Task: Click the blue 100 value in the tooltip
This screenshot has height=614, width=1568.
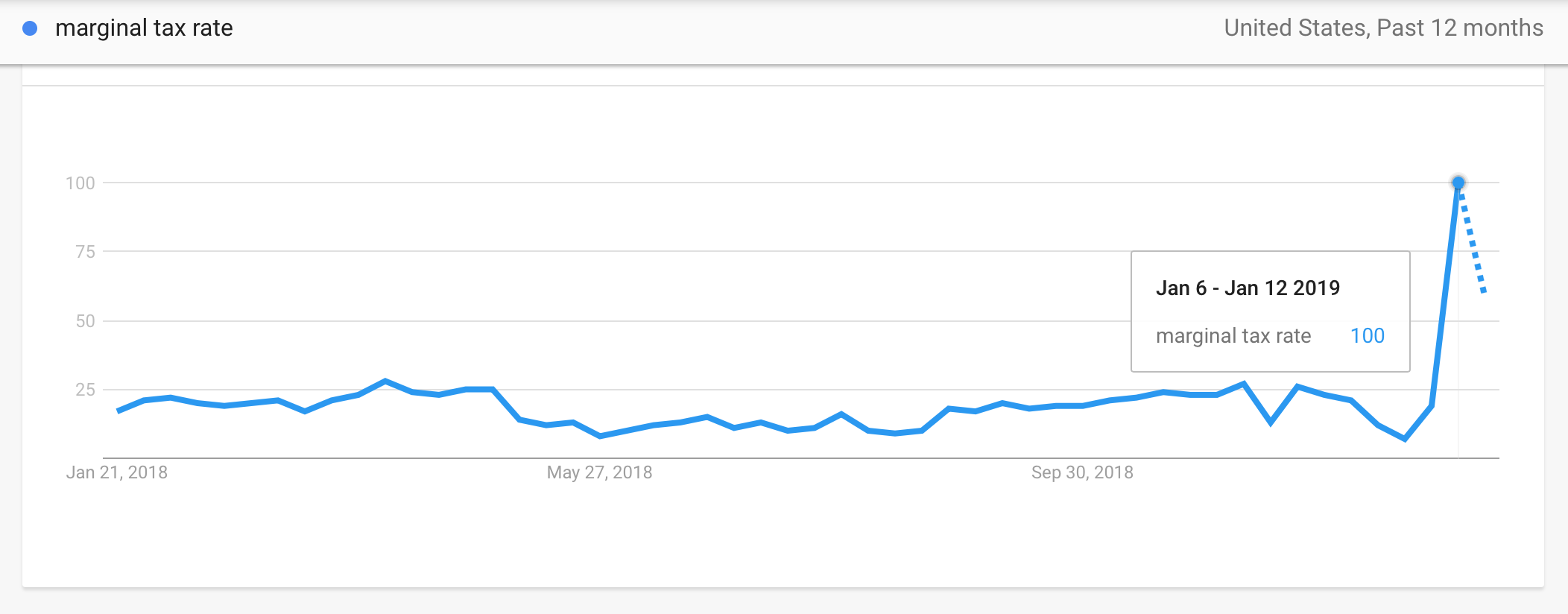Action: pyautogui.click(x=1368, y=336)
